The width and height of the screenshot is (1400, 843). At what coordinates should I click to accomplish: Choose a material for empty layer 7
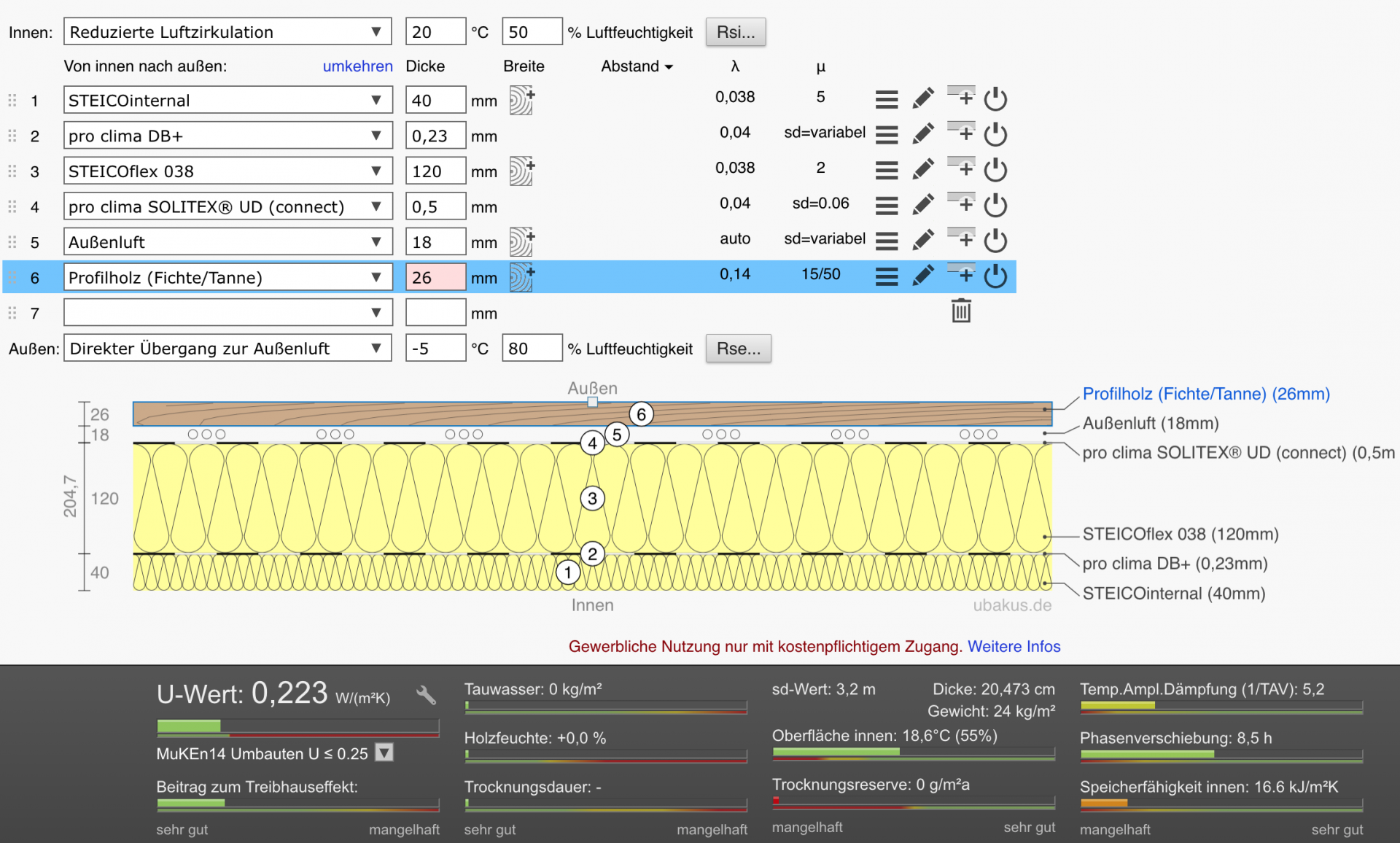point(227,313)
